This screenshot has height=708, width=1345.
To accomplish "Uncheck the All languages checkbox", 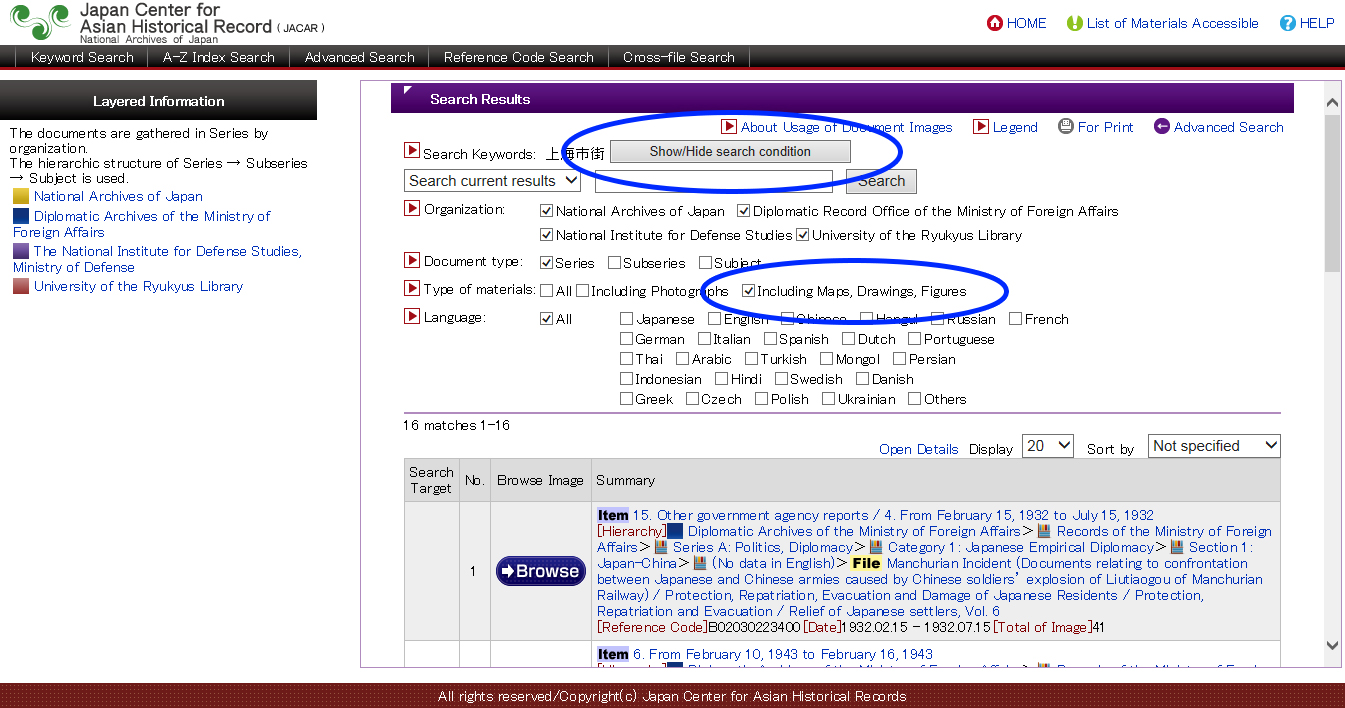I will [546, 319].
